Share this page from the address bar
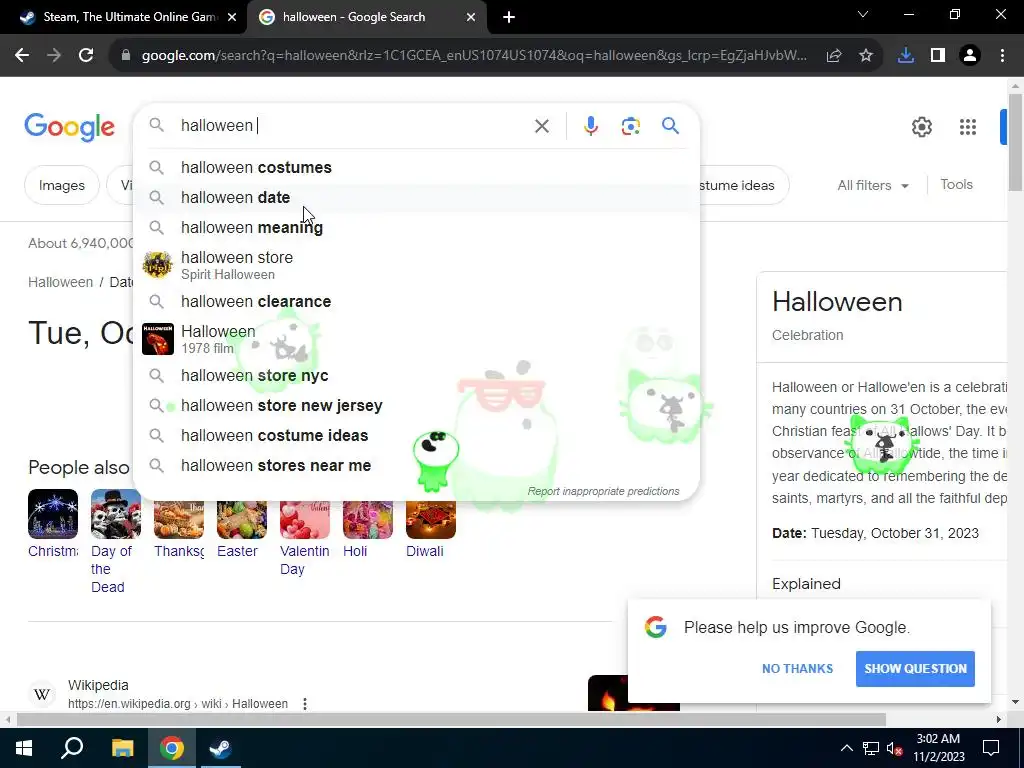1024x768 pixels. point(833,56)
